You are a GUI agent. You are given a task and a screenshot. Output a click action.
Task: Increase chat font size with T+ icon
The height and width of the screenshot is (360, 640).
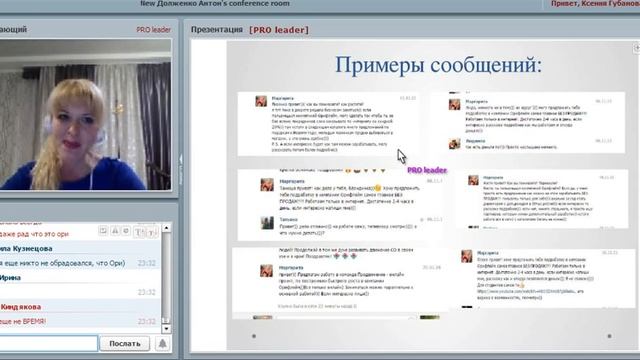139,232
